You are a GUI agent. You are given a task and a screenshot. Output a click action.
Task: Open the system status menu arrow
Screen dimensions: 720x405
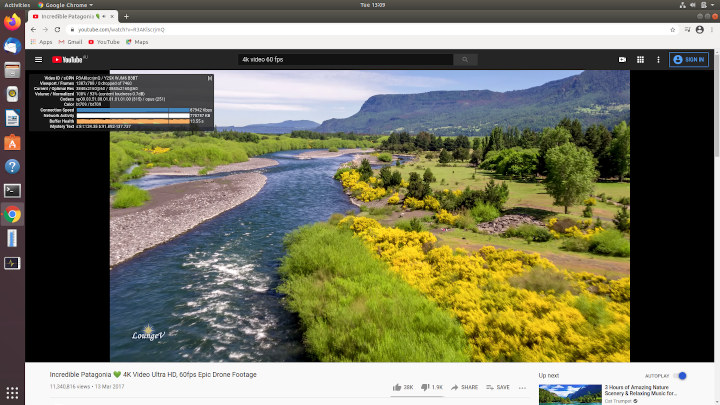click(713, 5)
